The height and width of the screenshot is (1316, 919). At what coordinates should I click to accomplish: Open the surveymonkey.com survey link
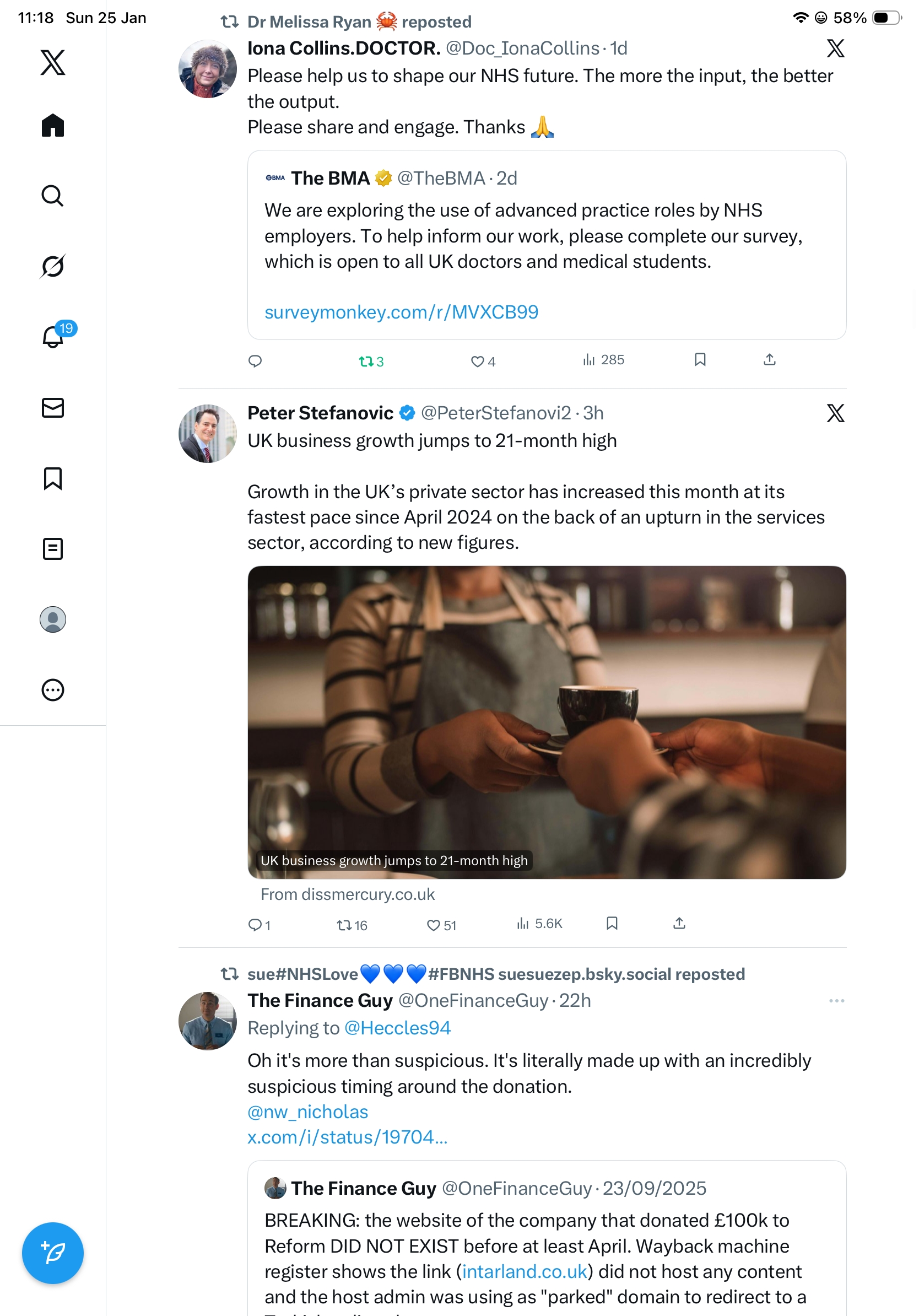coord(401,312)
